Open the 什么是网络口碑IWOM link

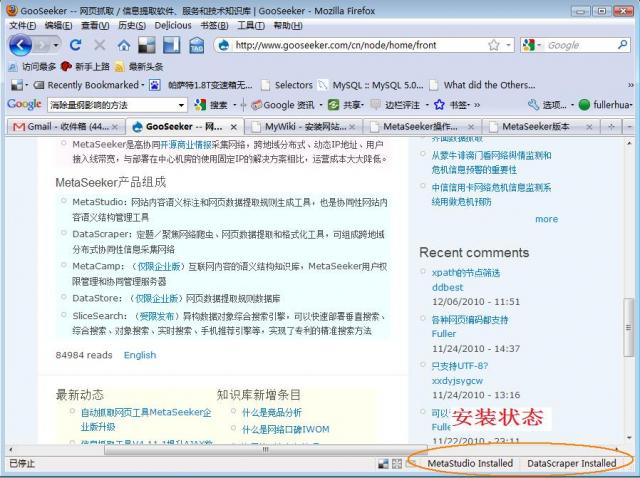(x=286, y=429)
